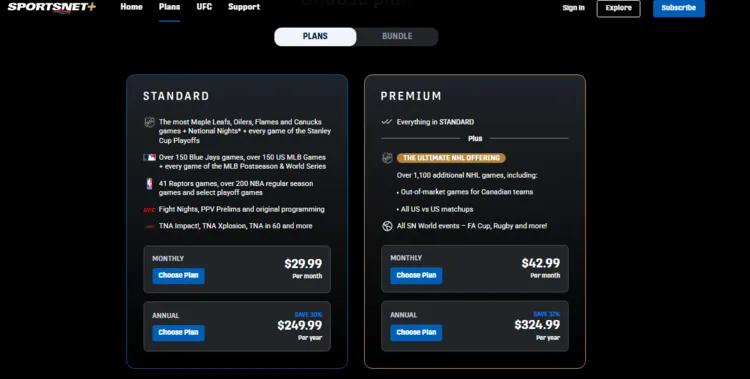Choose the Premium annual $324.99 plan

pyautogui.click(x=416, y=333)
